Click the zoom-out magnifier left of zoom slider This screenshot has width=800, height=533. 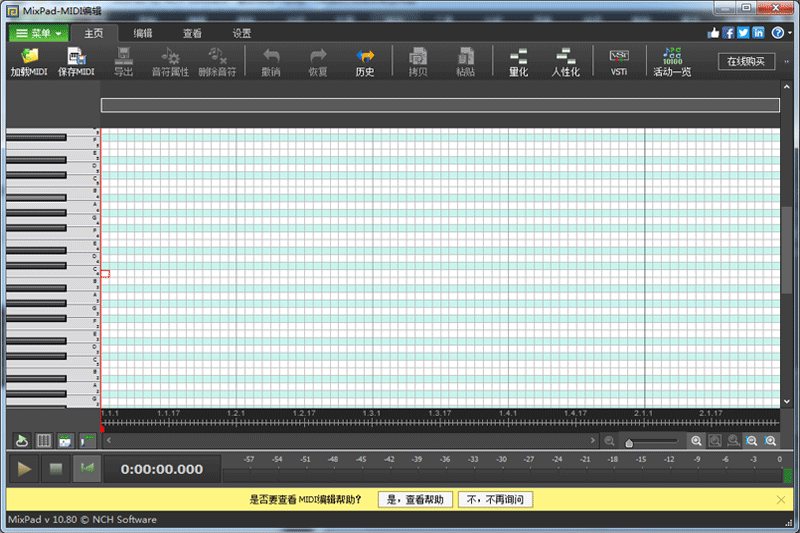609,441
